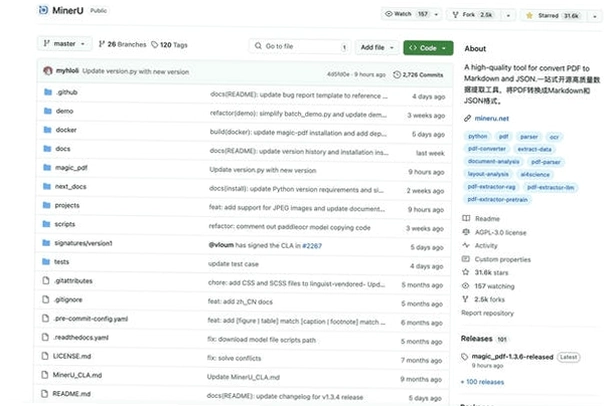
Task: Click the fork icon beside 2.6k forks
Action: click(465, 299)
